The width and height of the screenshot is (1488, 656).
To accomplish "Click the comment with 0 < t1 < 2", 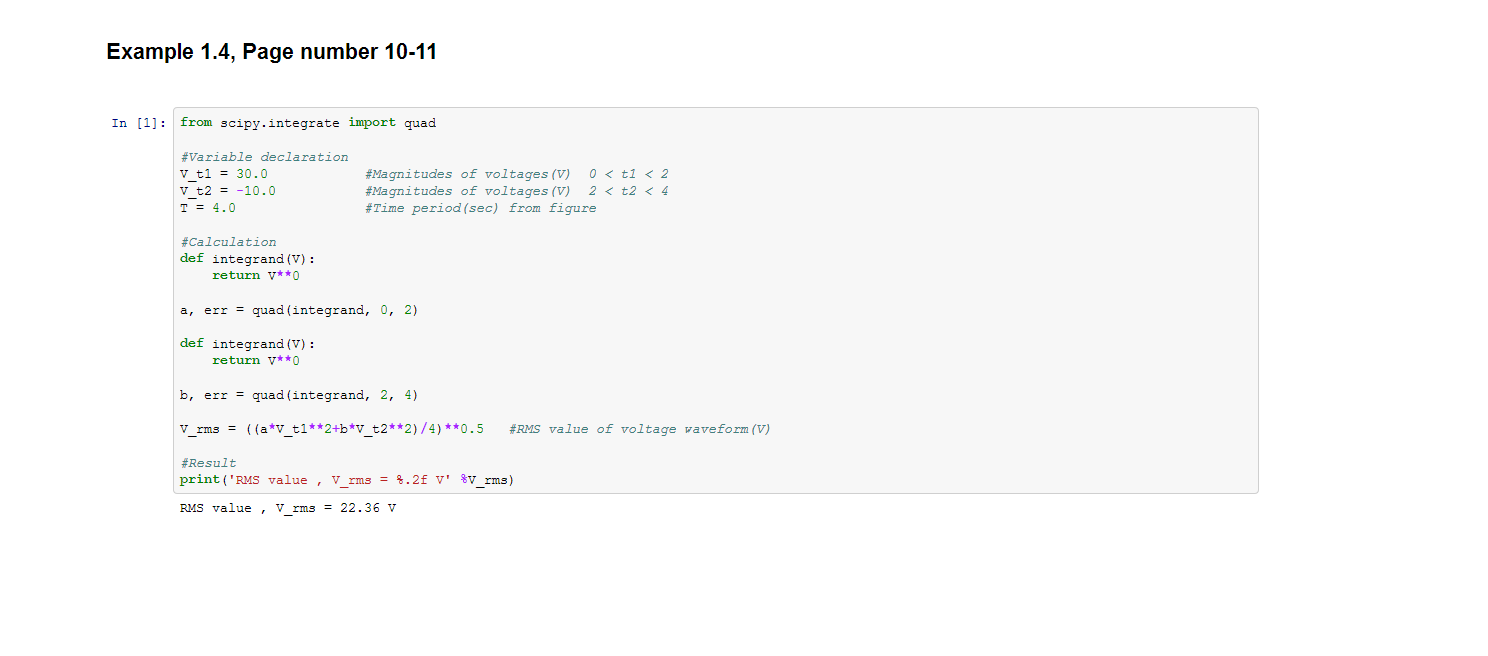I will (x=516, y=174).
